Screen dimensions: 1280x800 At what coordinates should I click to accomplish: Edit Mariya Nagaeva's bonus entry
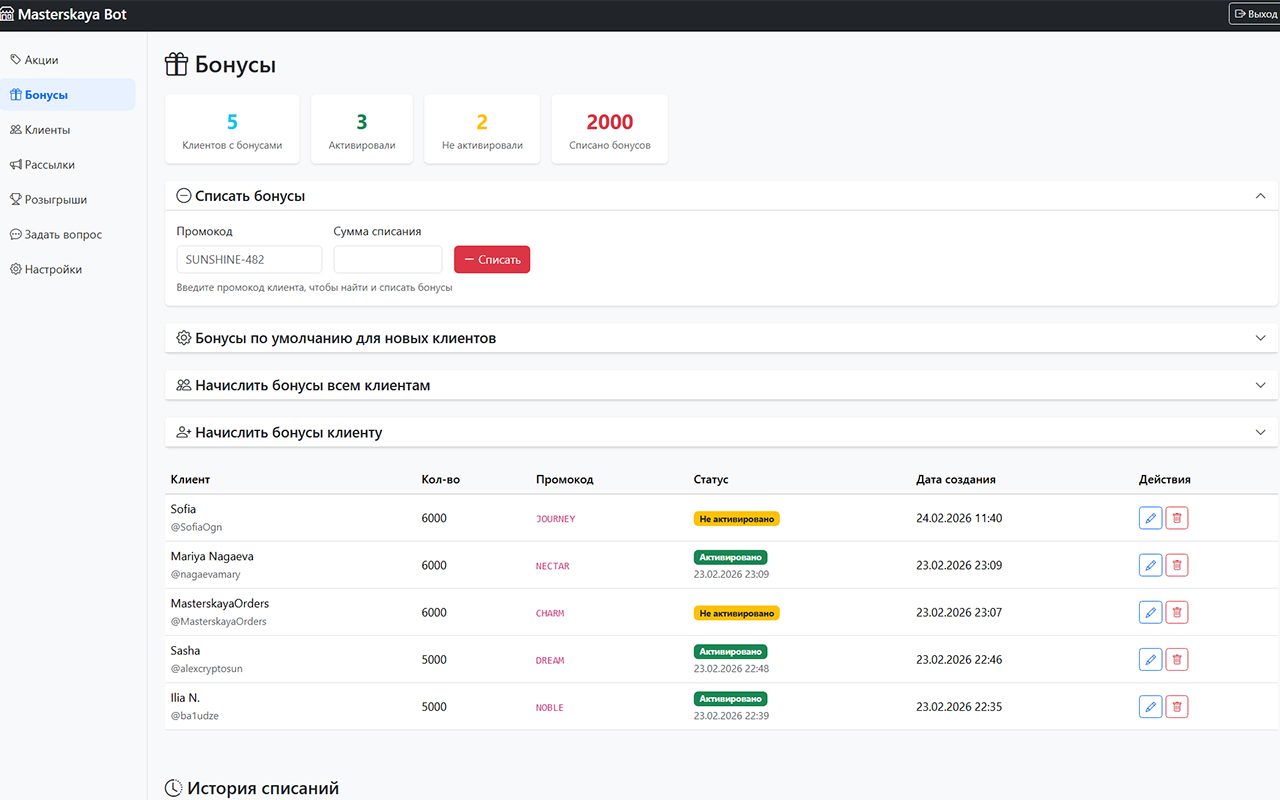coord(1150,565)
